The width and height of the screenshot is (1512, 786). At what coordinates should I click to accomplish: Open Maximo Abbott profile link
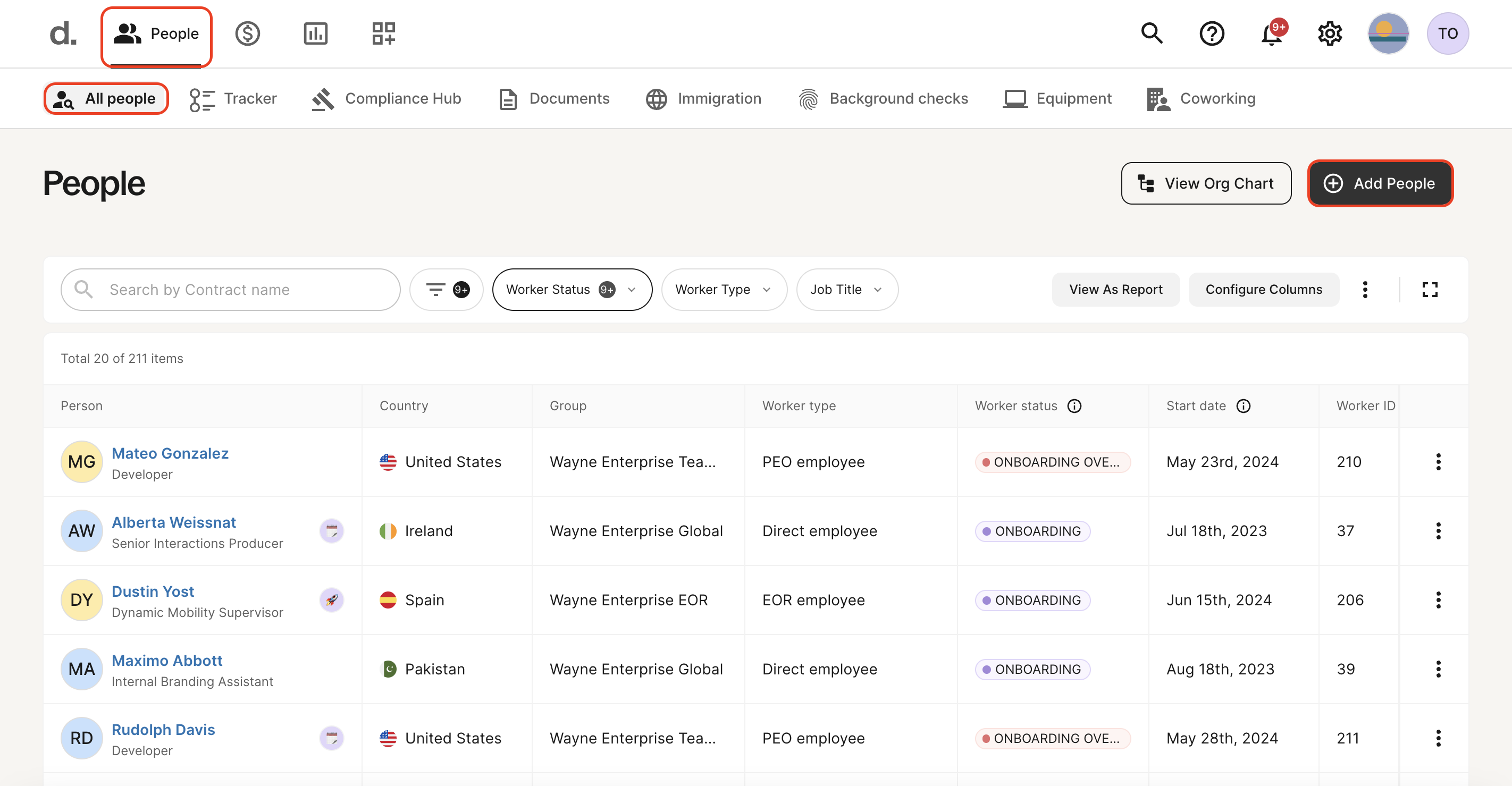click(x=167, y=661)
